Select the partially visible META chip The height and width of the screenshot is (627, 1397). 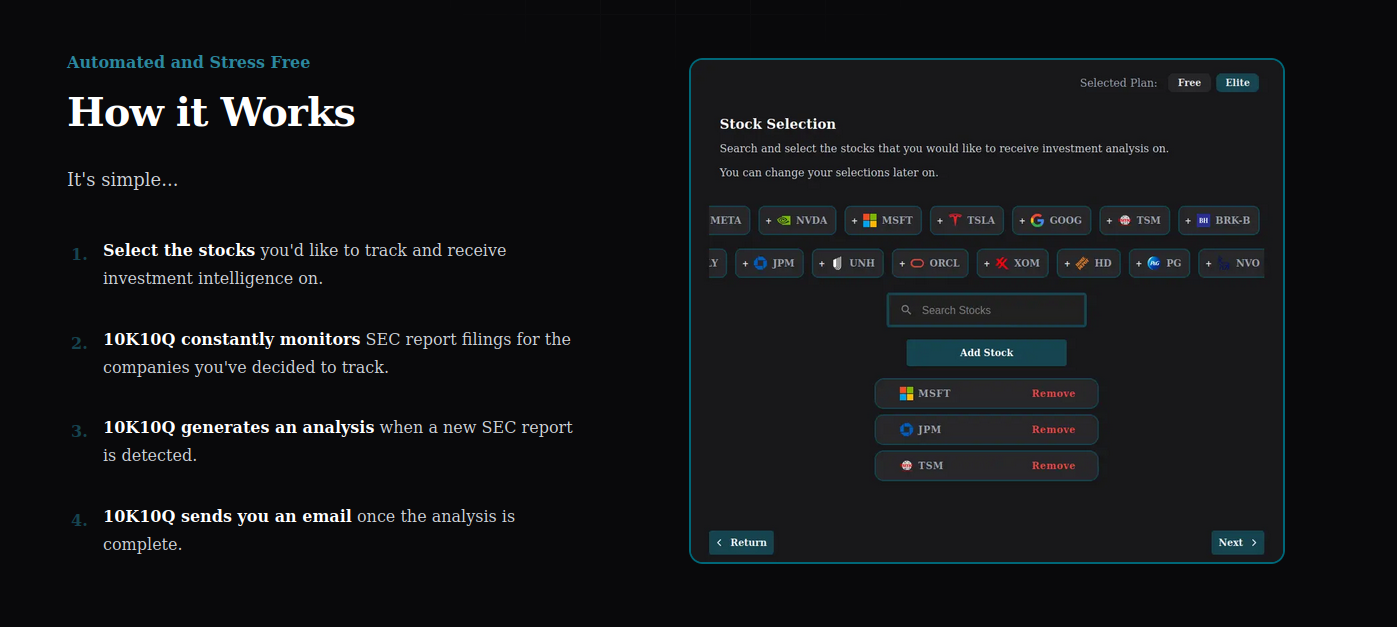pos(729,221)
